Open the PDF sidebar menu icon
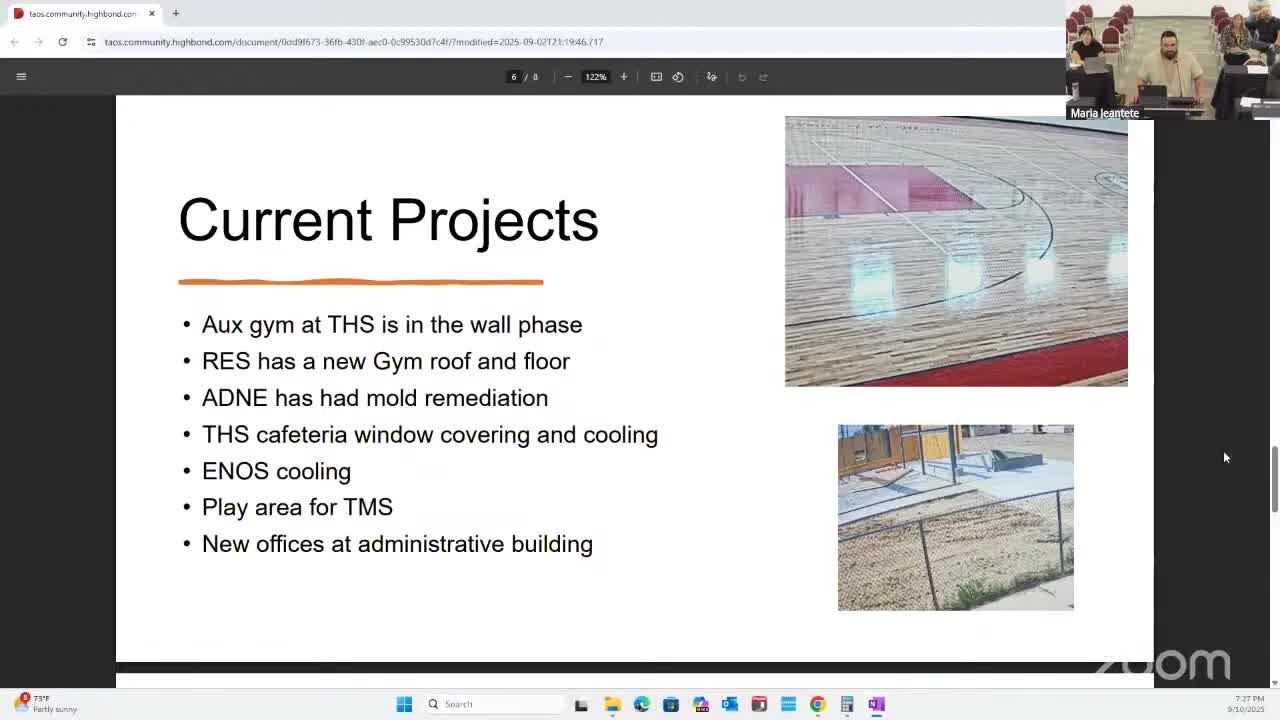The image size is (1280, 720). [x=21, y=77]
